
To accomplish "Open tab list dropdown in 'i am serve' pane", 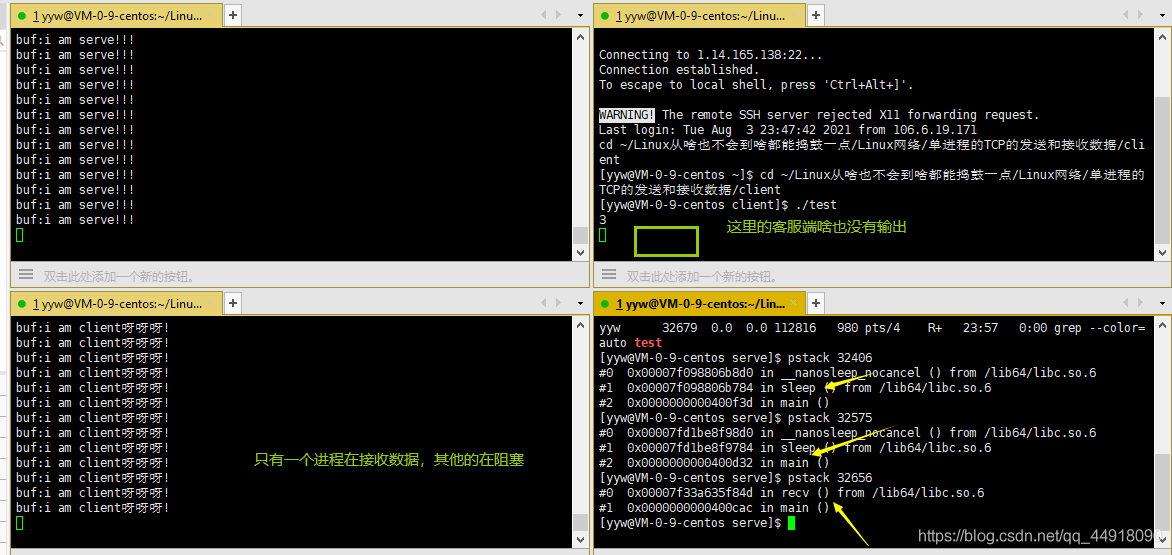I will pyautogui.click(x=581, y=15).
